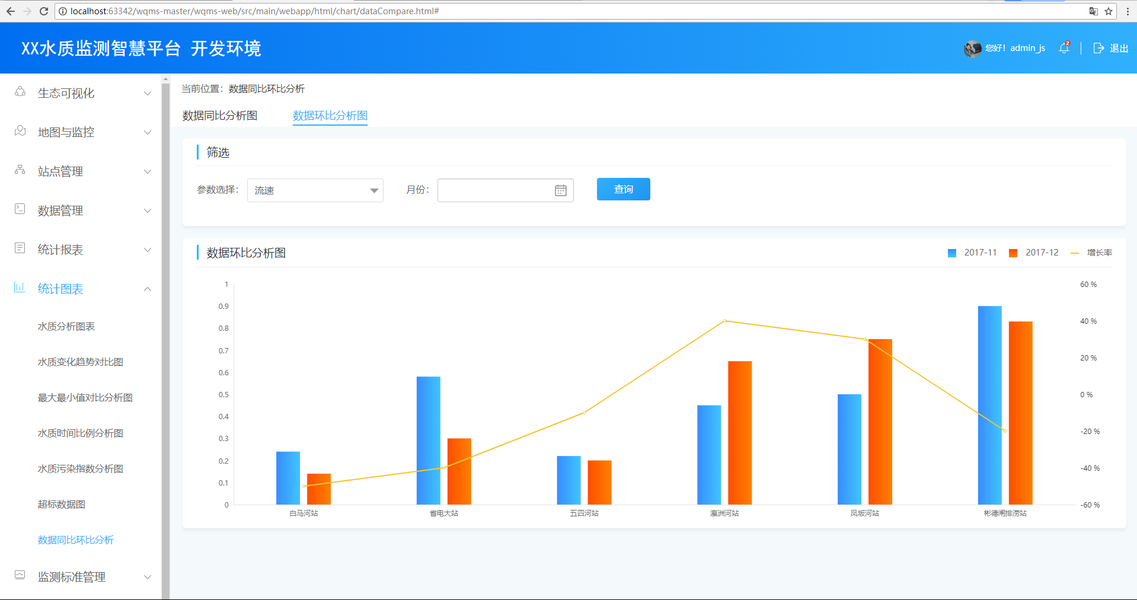
Task: Toggle the 增长率 legend line
Action: tap(1091, 252)
